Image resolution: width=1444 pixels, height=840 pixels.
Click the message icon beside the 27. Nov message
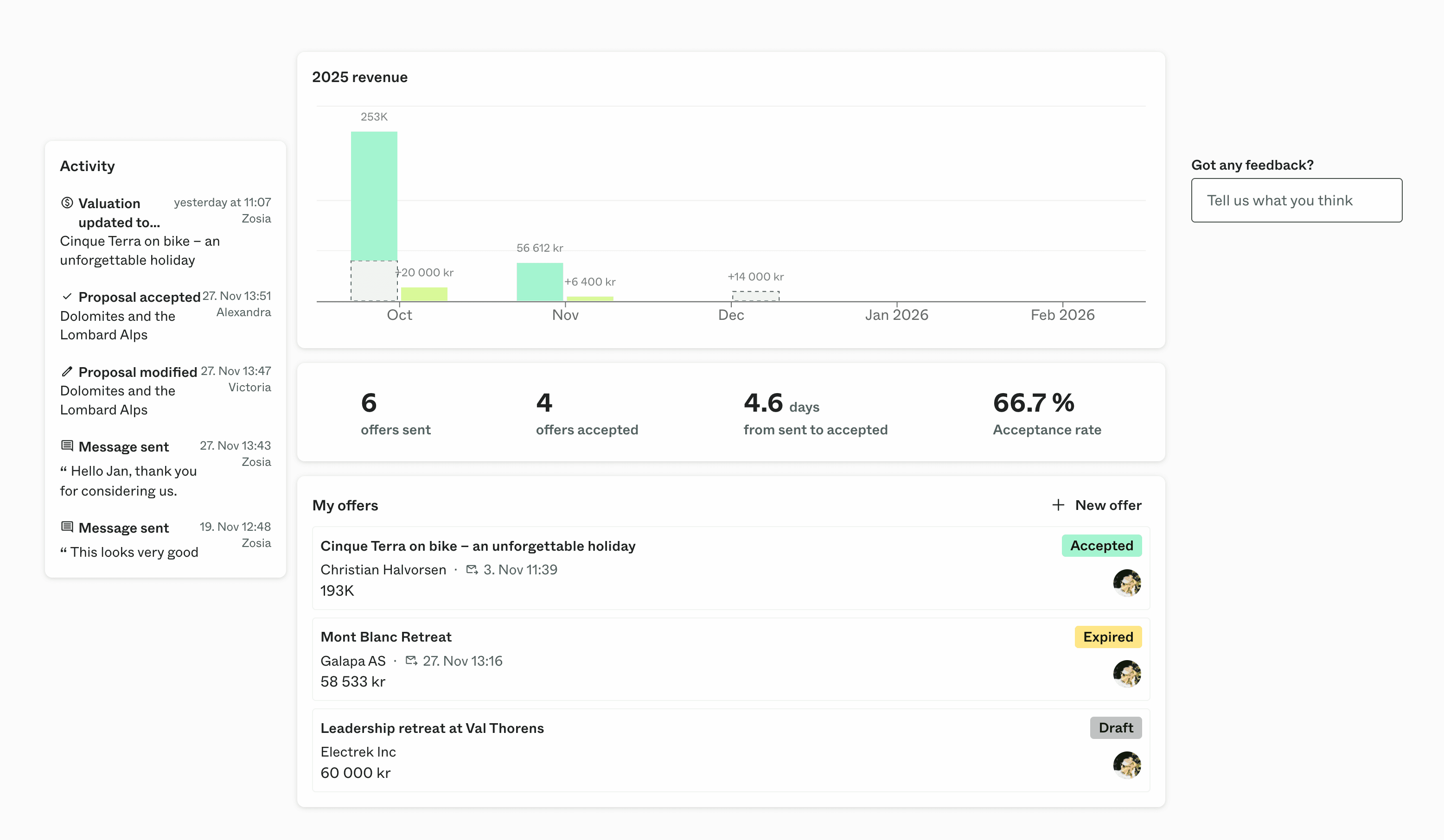(x=67, y=445)
